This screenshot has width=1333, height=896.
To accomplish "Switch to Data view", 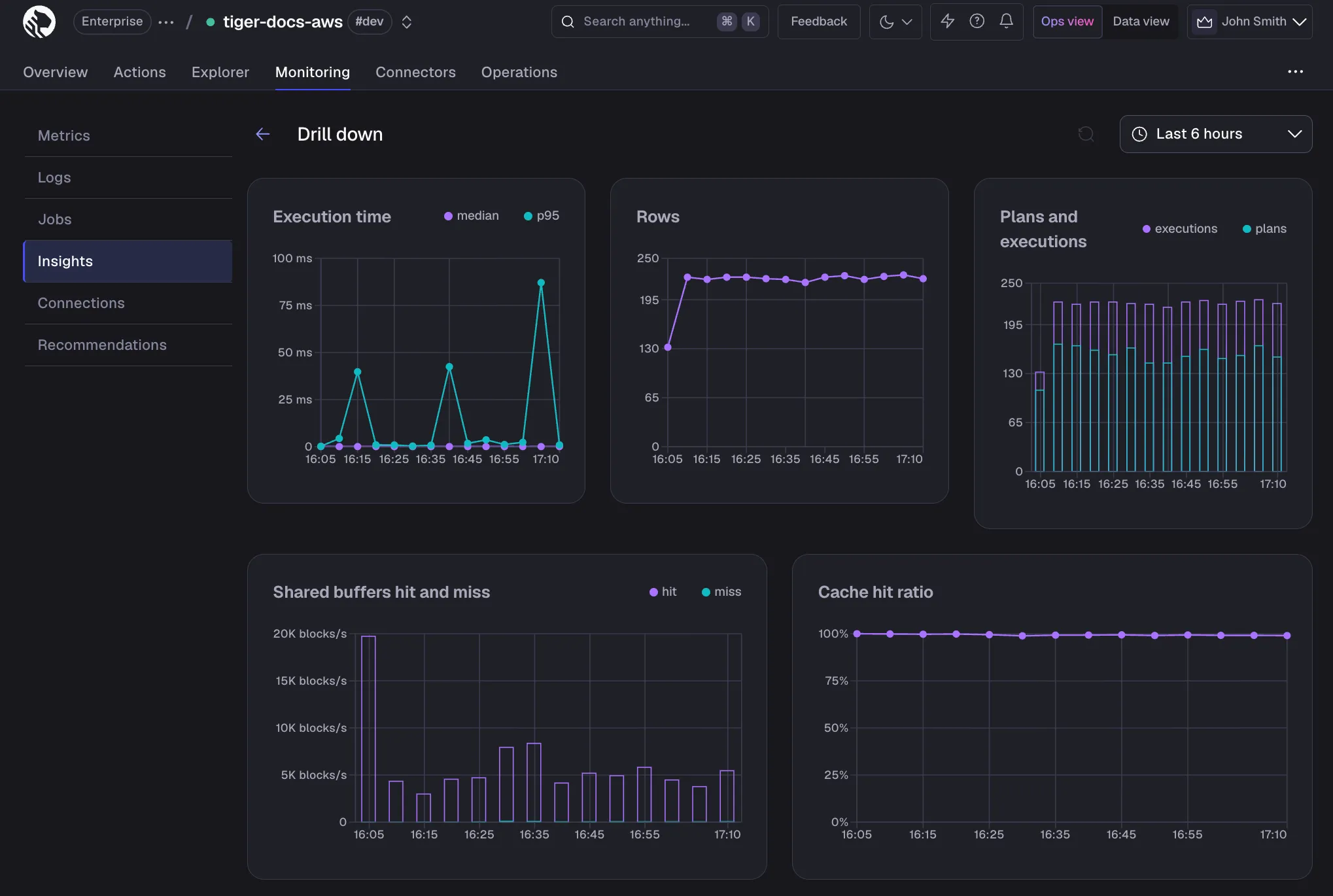I will pyautogui.click(x=1141, y=22).
